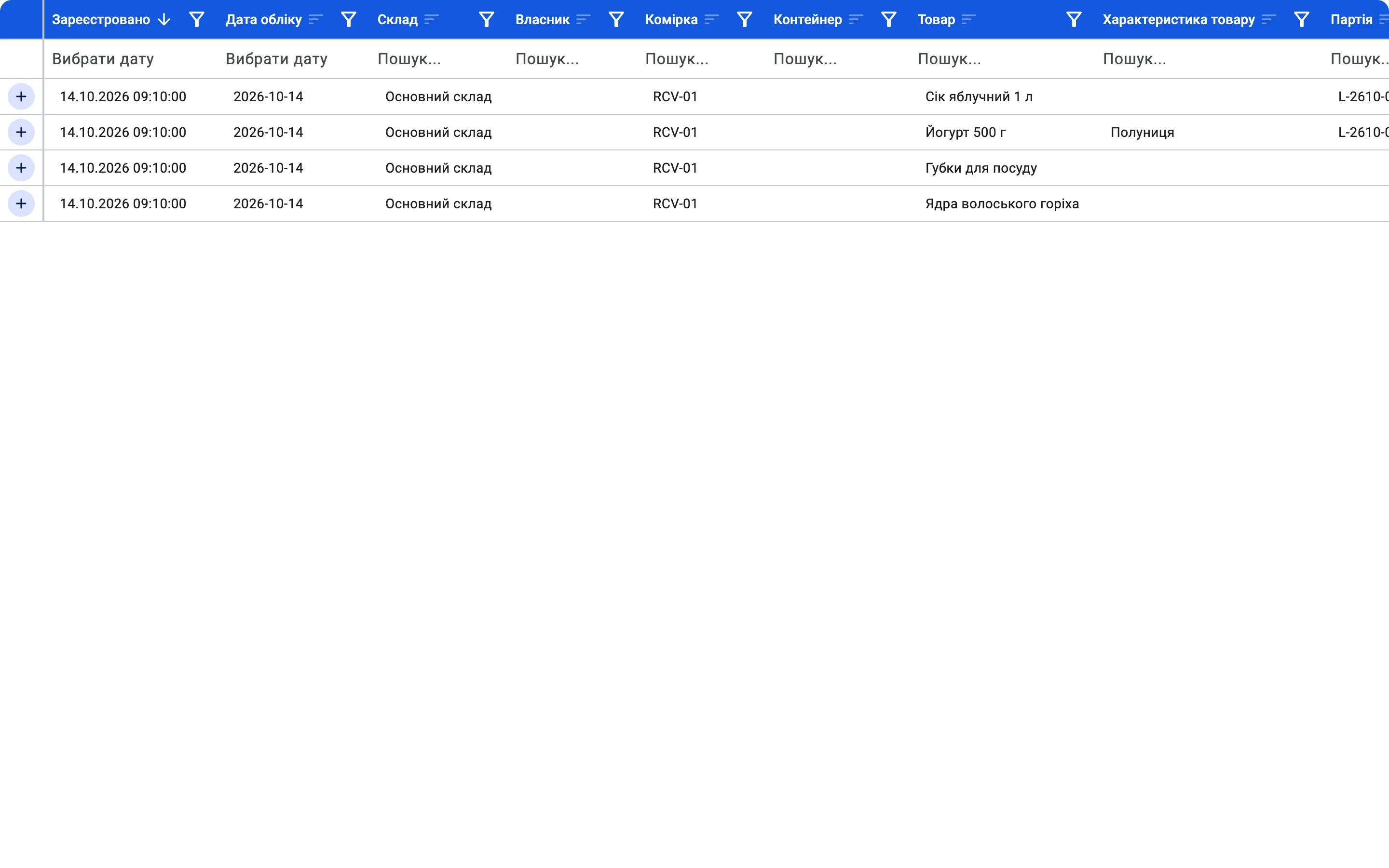The width and height of the screenshot is (1389, 868).
Task: Toggle descending sort arrow on Зареєстровано
Action: (x=164, y=19)
